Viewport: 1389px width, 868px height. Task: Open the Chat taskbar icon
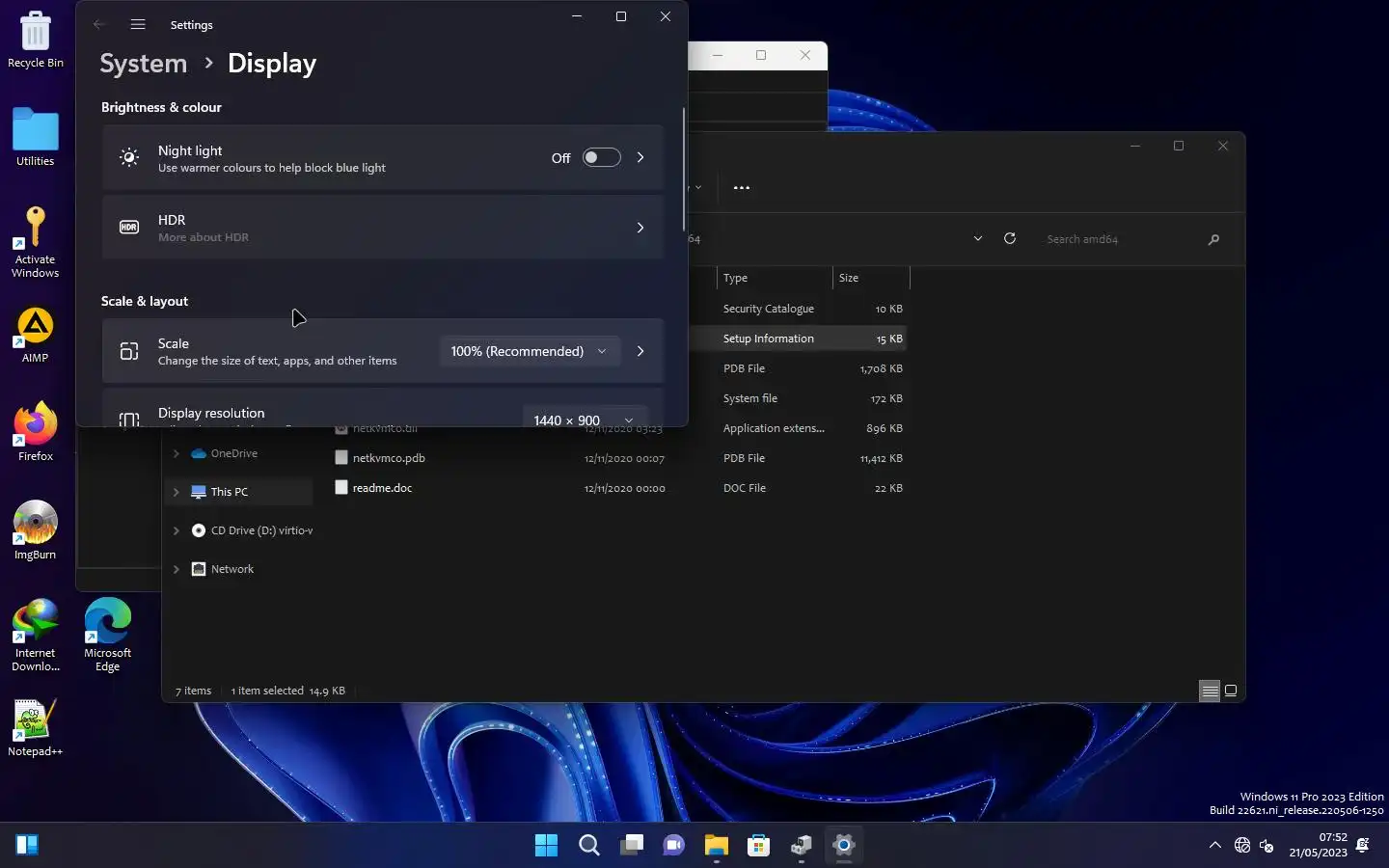click(x=673, y=845)
